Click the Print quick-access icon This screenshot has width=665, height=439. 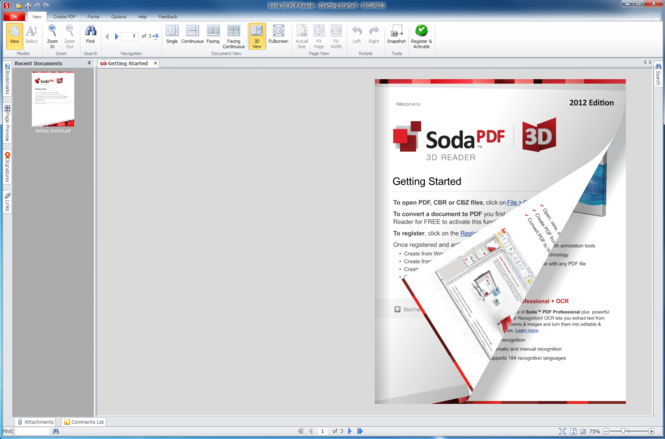[28, 6]
